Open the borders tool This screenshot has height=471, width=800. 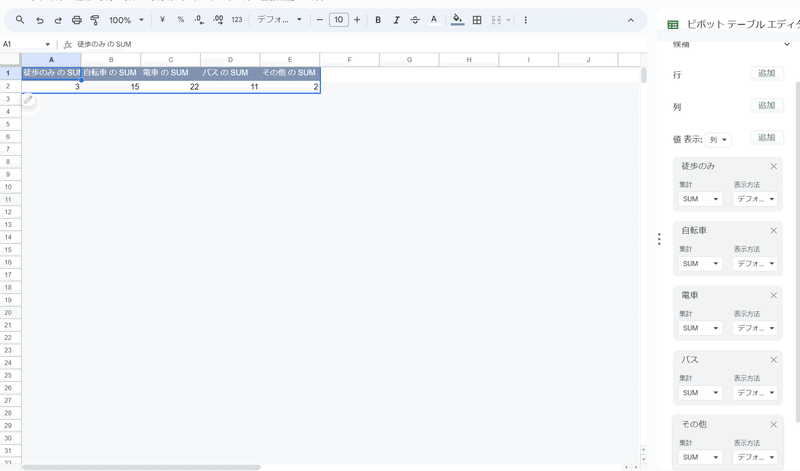(477, 20)
